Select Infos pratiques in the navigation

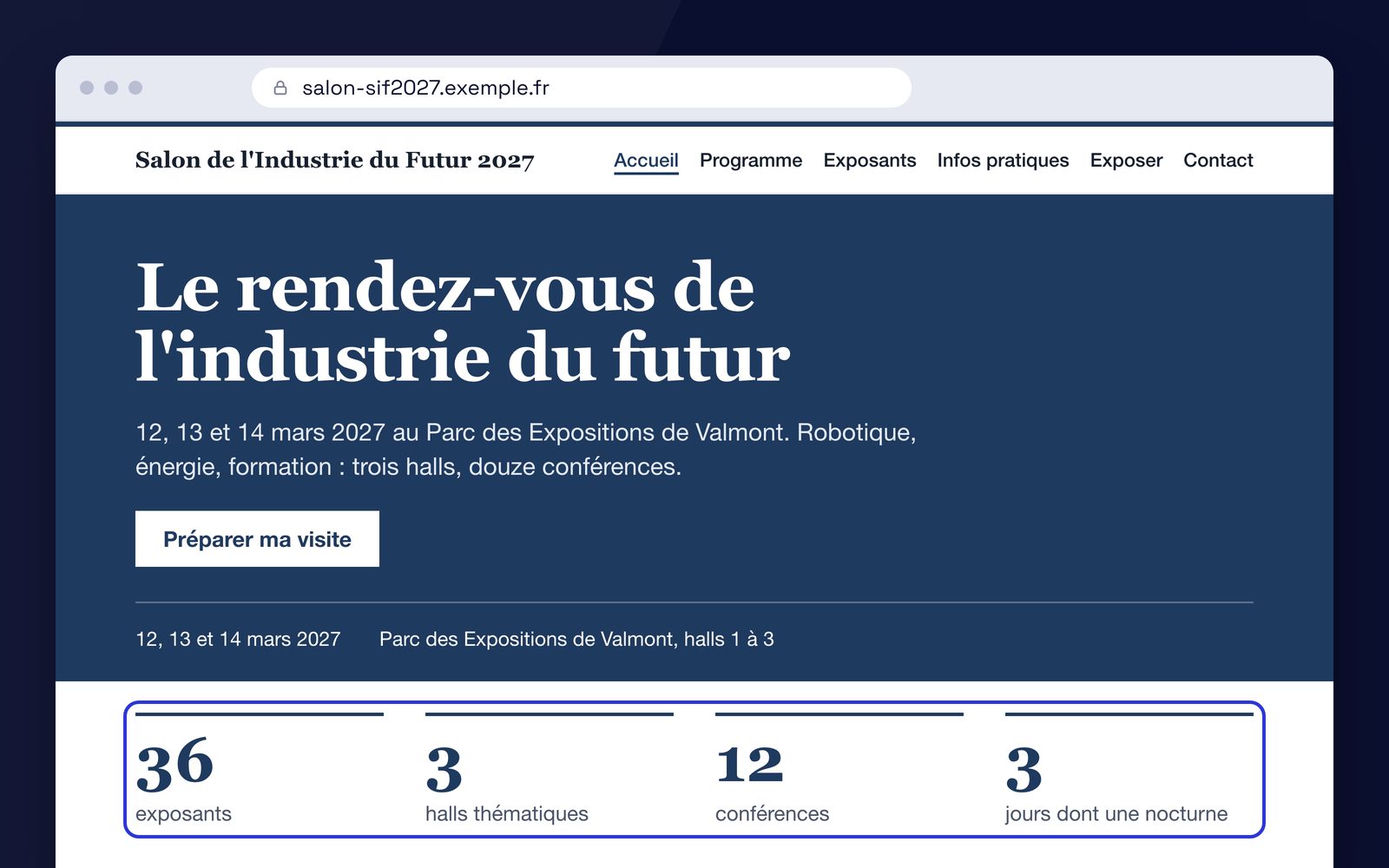click(x=1003, y=161)
